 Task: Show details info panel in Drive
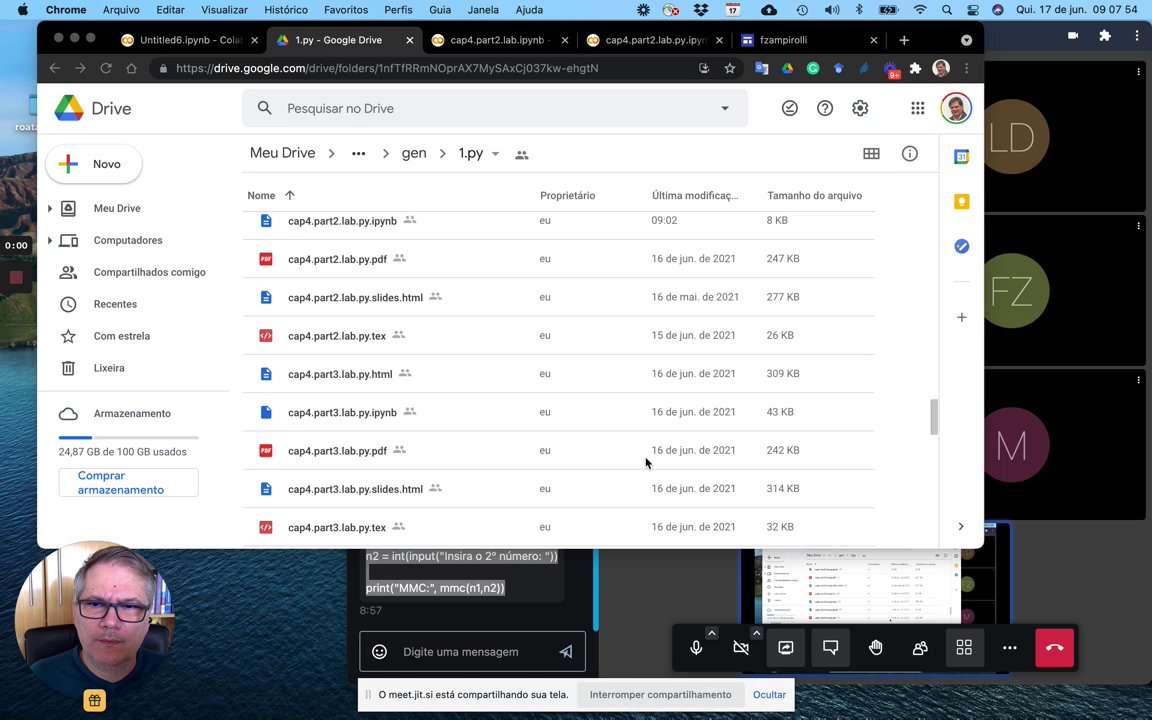910,154
